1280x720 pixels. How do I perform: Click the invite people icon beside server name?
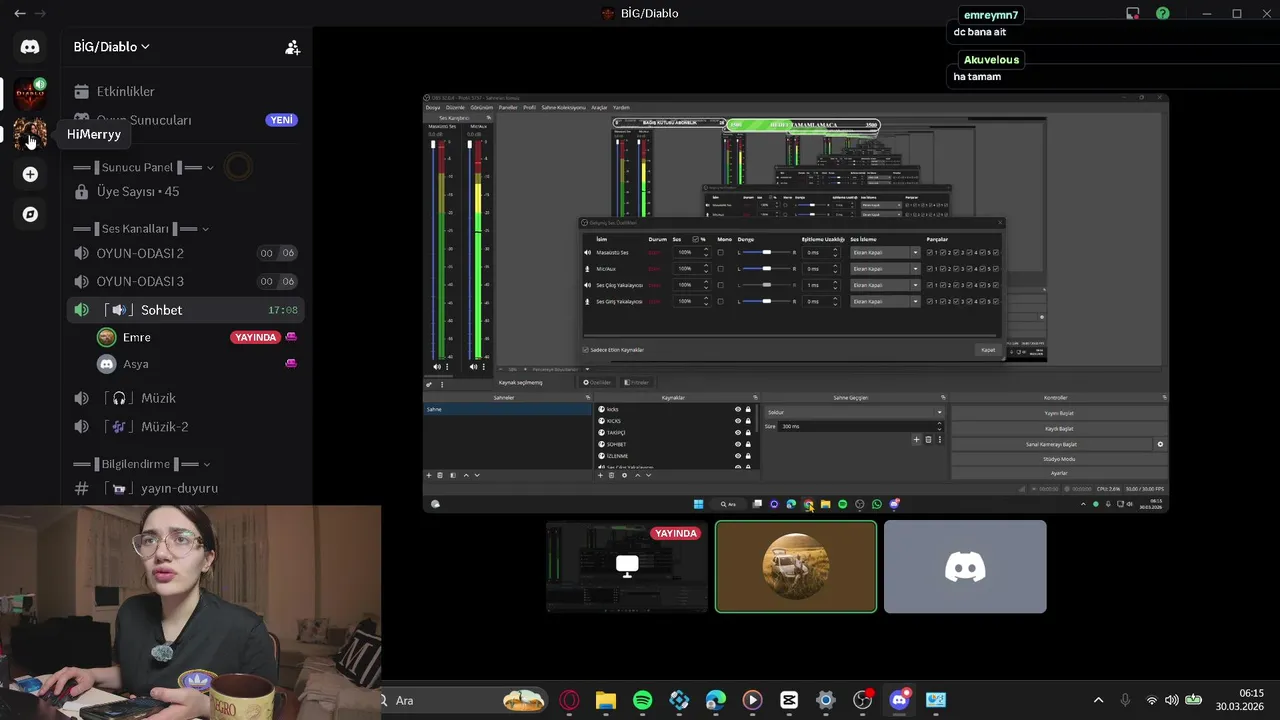292,47
